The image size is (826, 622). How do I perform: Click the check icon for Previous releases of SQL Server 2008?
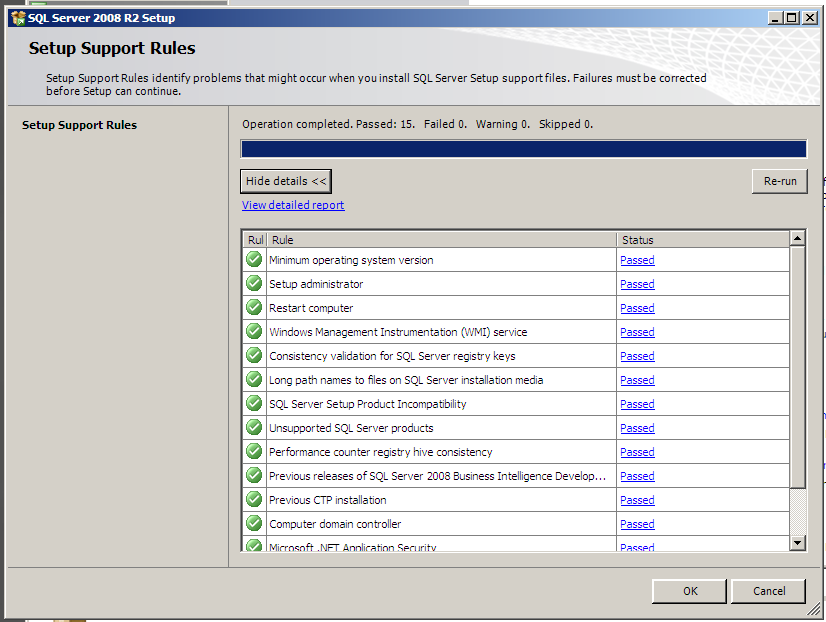point(254,475)
